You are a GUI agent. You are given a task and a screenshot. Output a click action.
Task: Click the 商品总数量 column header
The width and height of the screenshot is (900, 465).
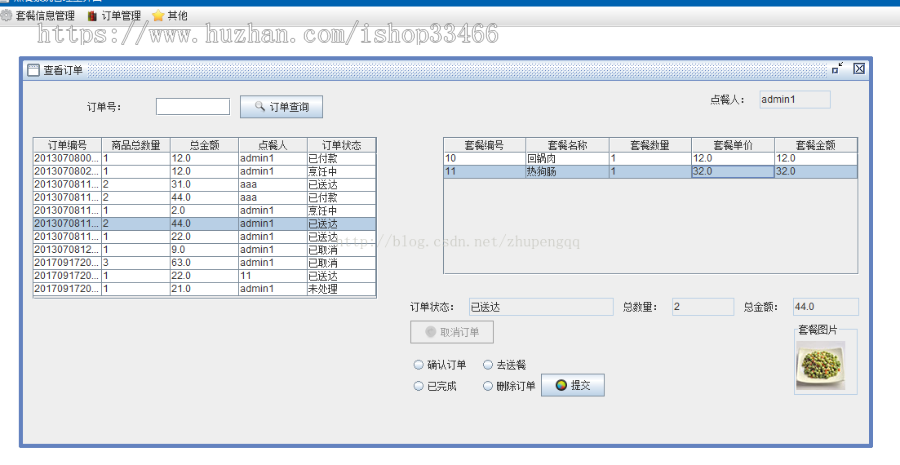136,145
